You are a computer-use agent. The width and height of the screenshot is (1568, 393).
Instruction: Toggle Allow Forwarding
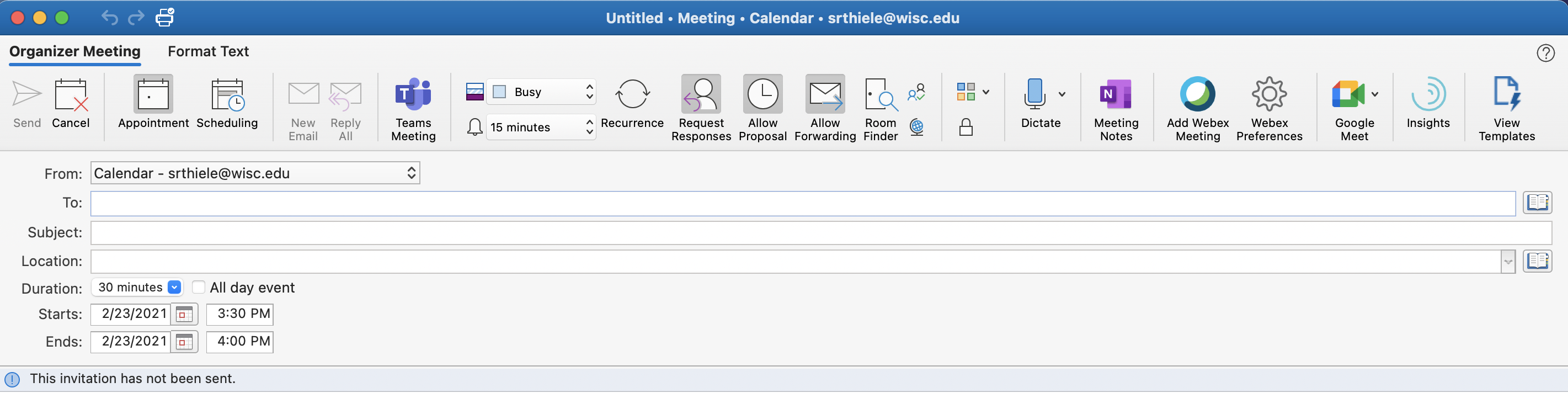pyautogui.click(x=825, y=94)
